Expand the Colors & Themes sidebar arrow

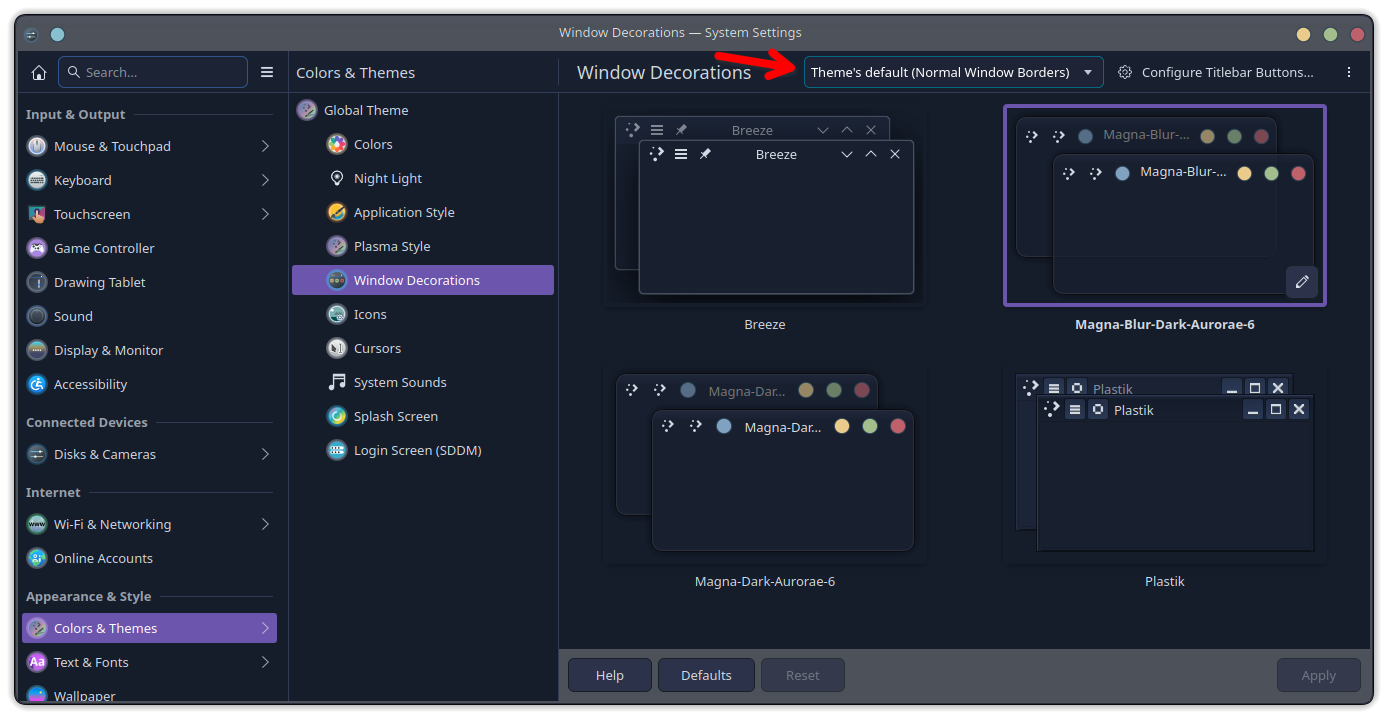(x=265, y=628)
